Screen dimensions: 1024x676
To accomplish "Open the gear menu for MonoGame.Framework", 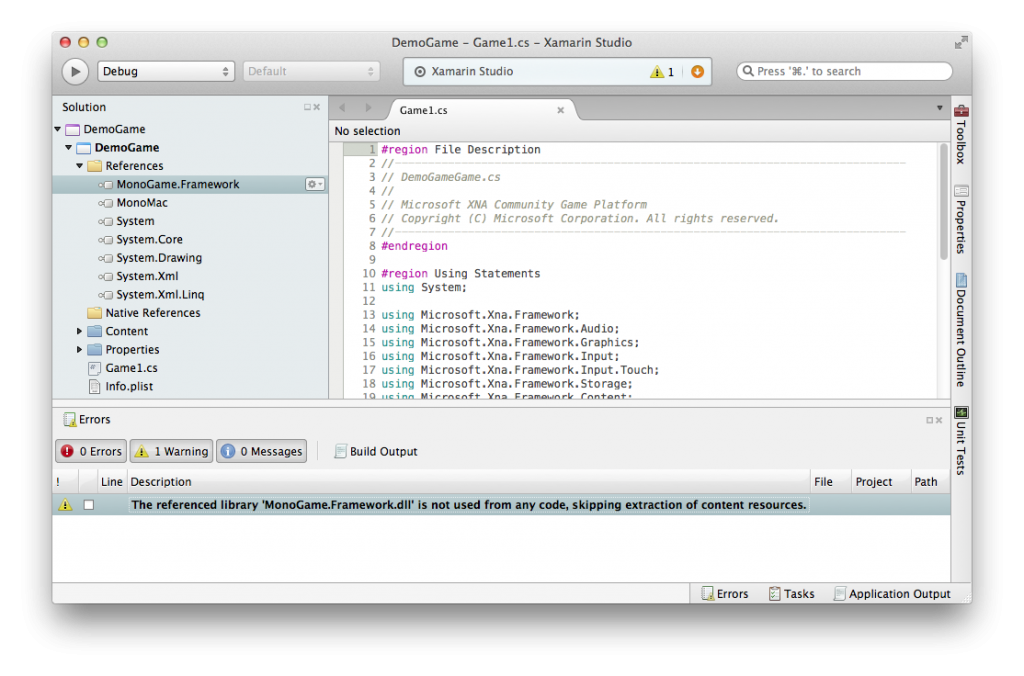I will point(315,184).
